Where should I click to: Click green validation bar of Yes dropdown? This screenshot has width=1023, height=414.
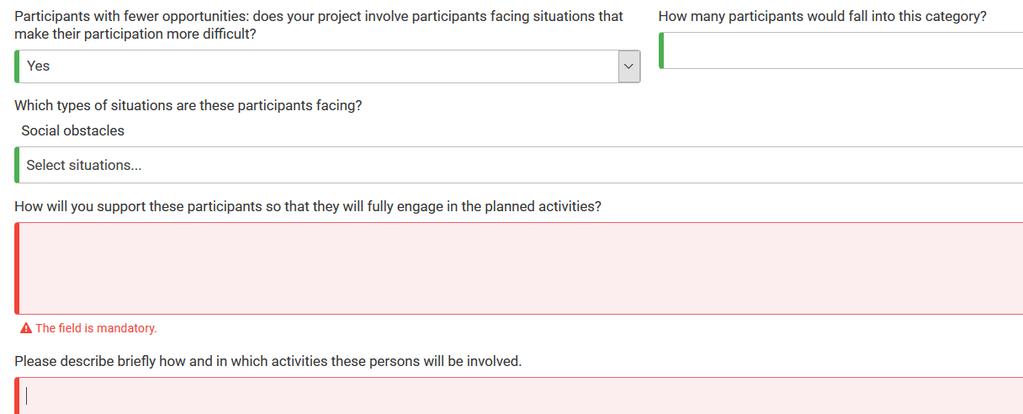pyautogui.click(x=17, y=67)
